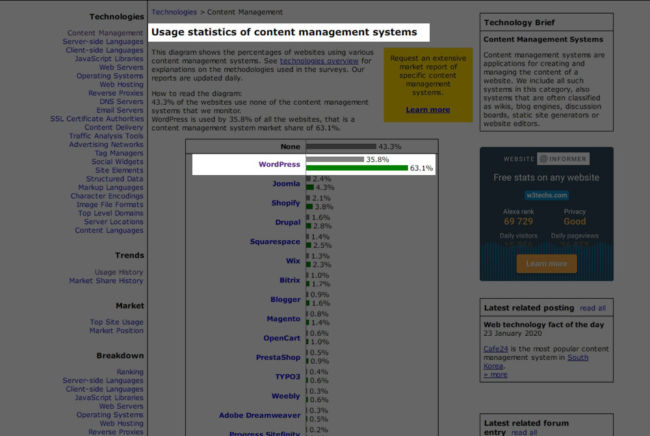
Task: Open JavaScript Libraries under Technologies sidebar
Action: [109, 59]
